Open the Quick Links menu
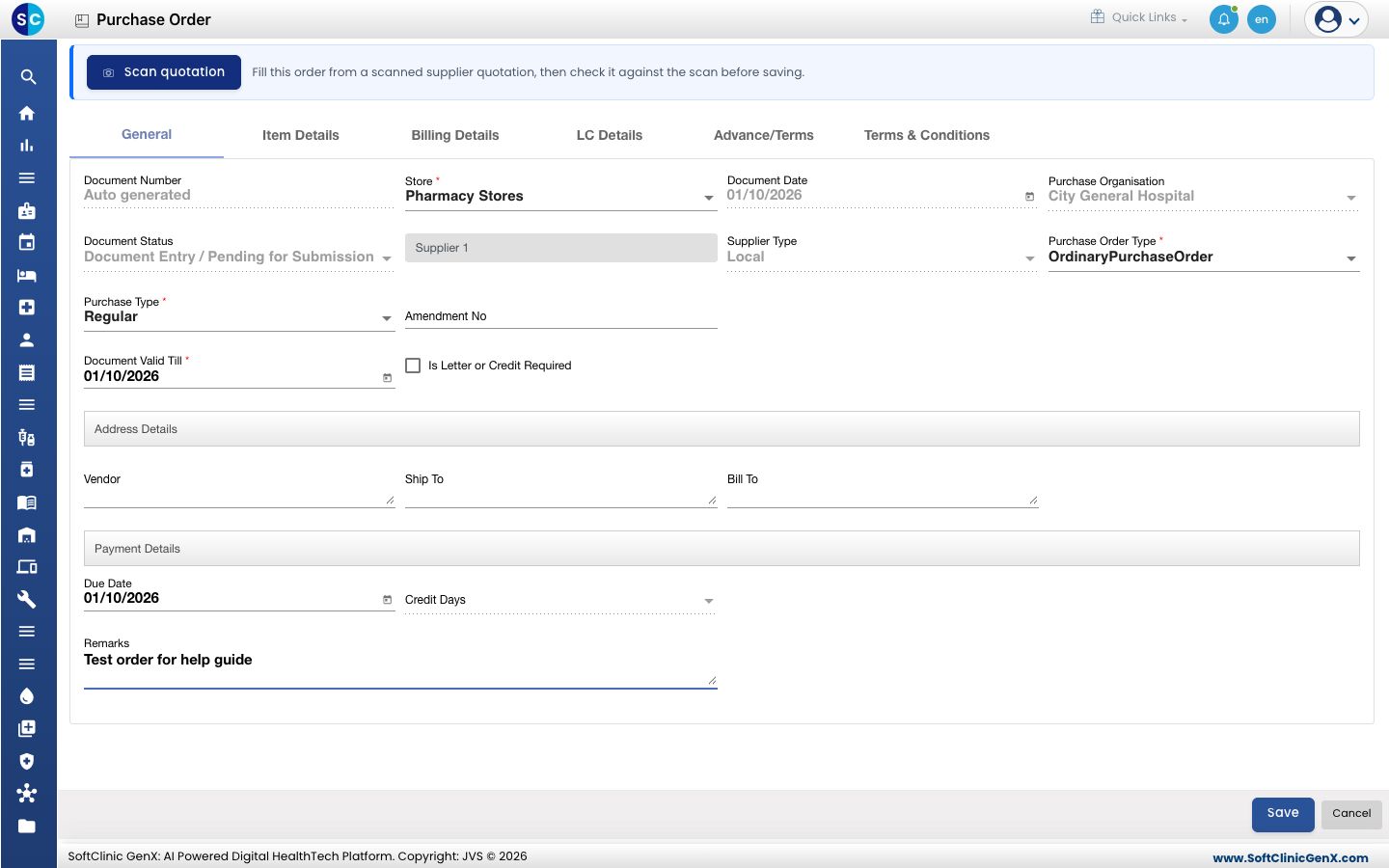Viewport: 1389px width, 868px height. (x=1139, y=17)
